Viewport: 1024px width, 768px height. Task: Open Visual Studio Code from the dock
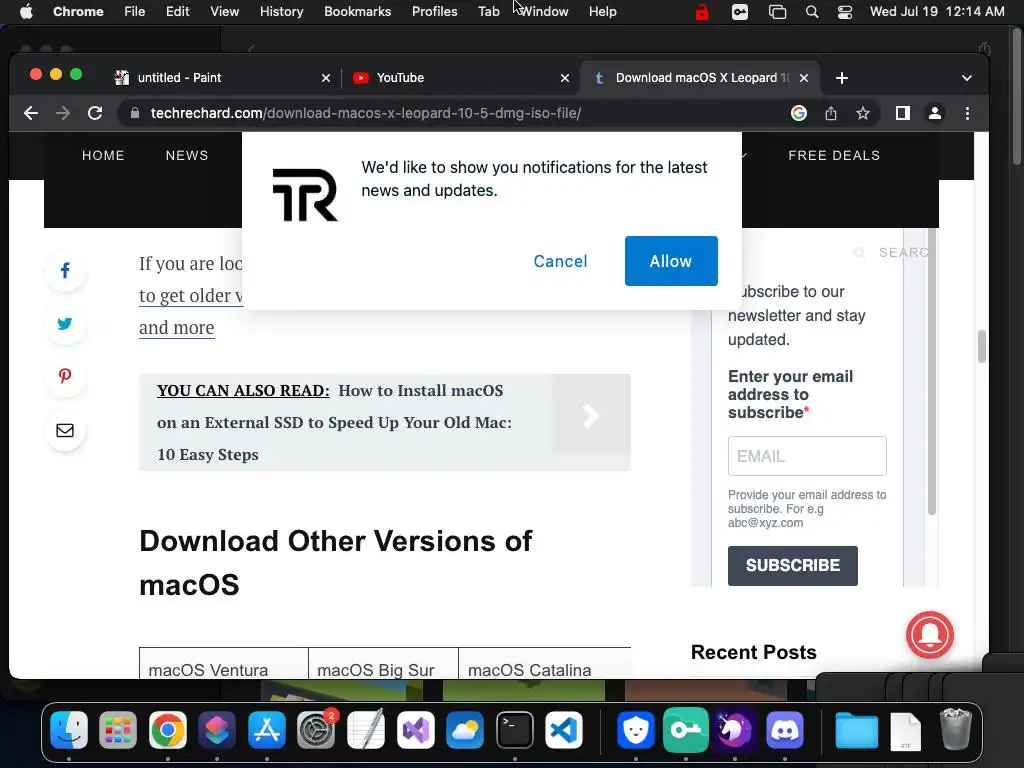click(564, 729)
